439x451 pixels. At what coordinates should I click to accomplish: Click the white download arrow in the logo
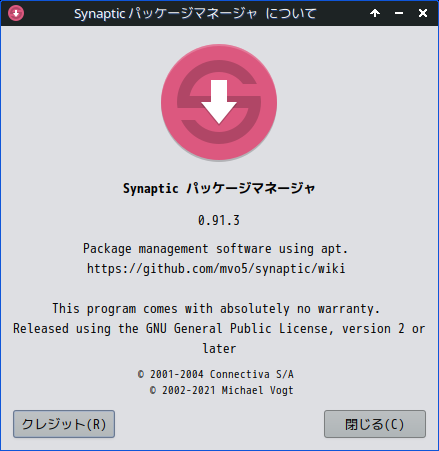point(219,102)
